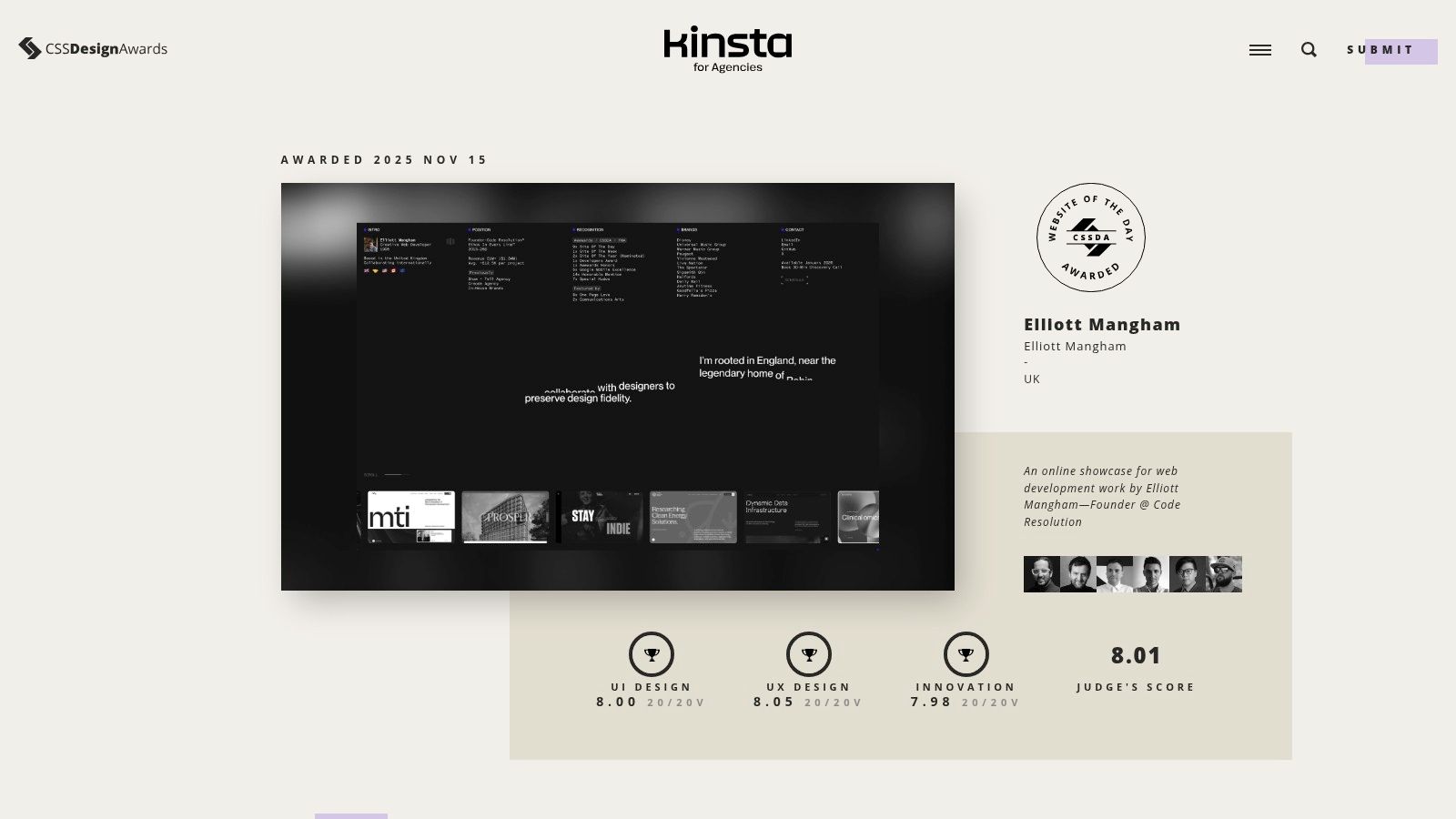The image size is (1456, 819).
Task: Click the UI Design trophy icon
Action: click(652, 653)
